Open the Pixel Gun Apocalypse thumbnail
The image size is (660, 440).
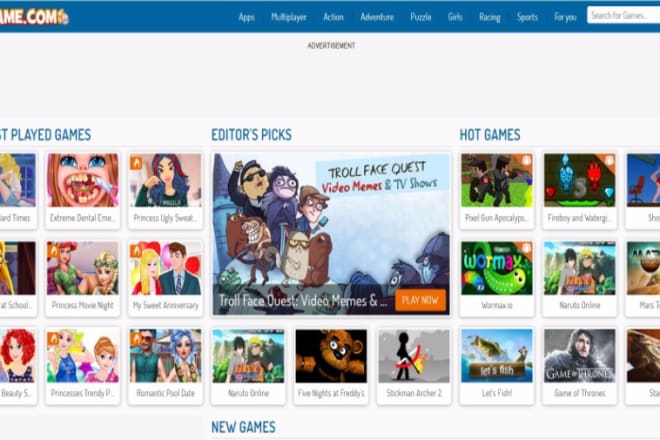497,180
